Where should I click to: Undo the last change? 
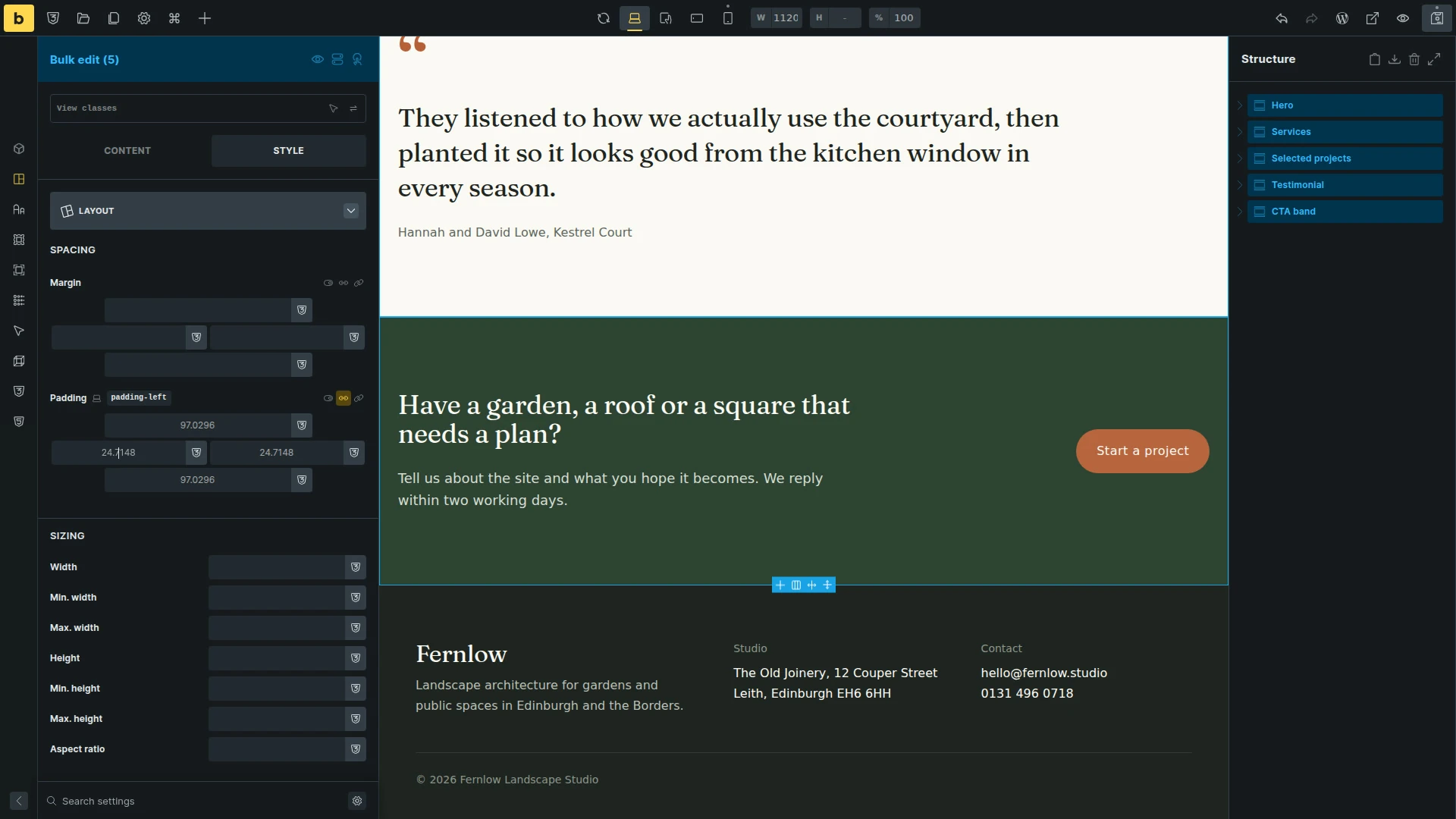click(1282, 18)
